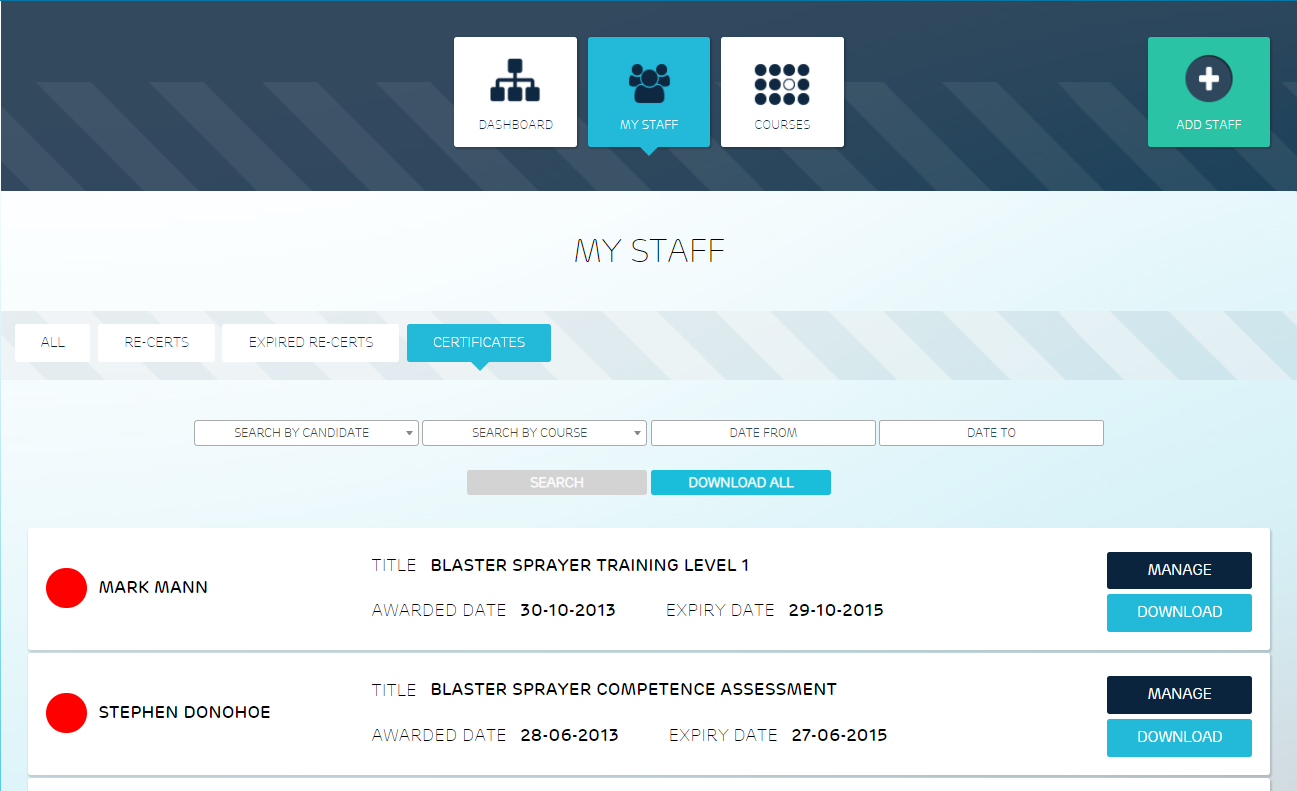Select the Re-Certs tab

156,342
